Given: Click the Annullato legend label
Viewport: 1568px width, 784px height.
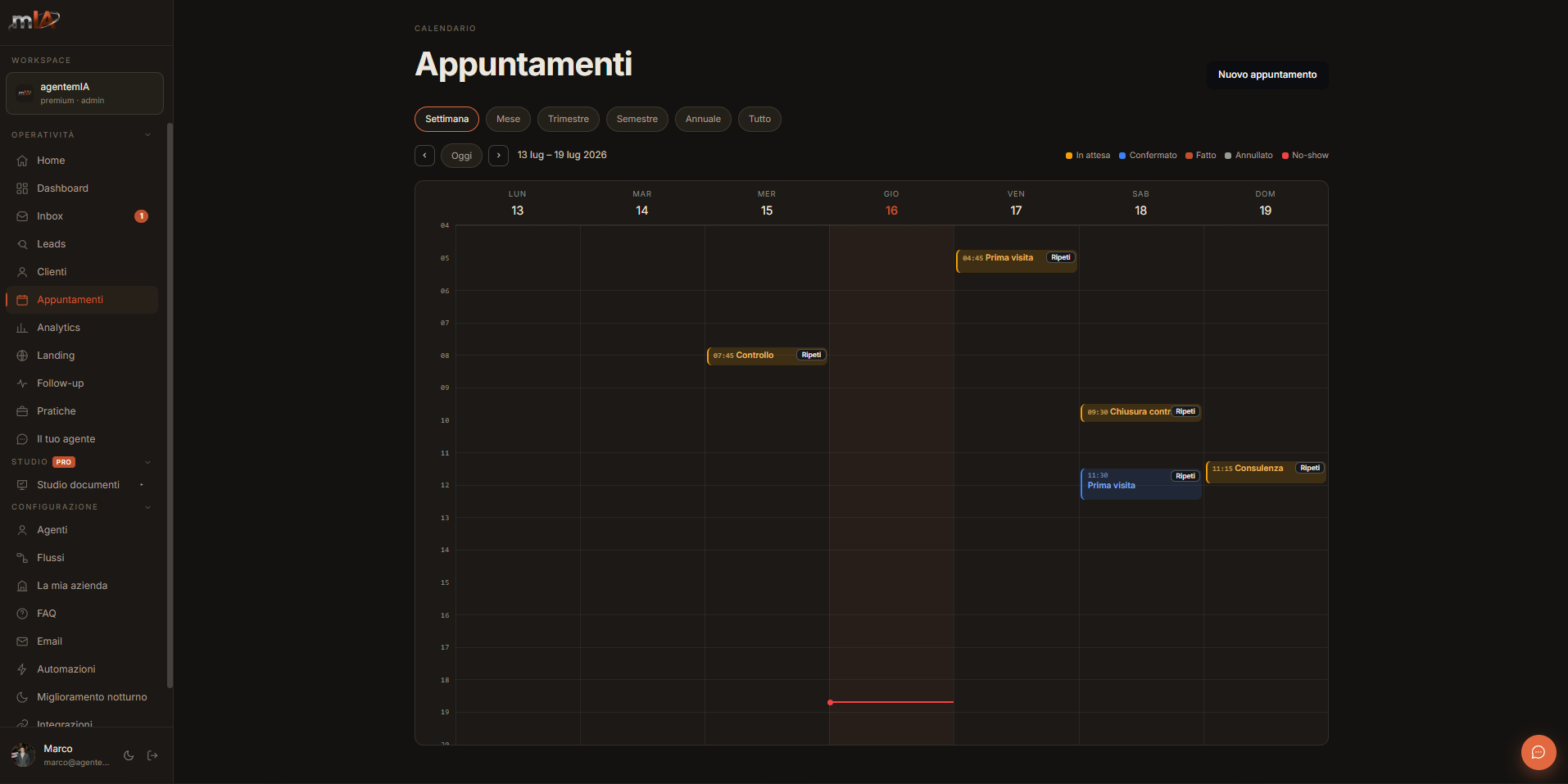Looking at the screenshot, I should [x=1254, y=156].
